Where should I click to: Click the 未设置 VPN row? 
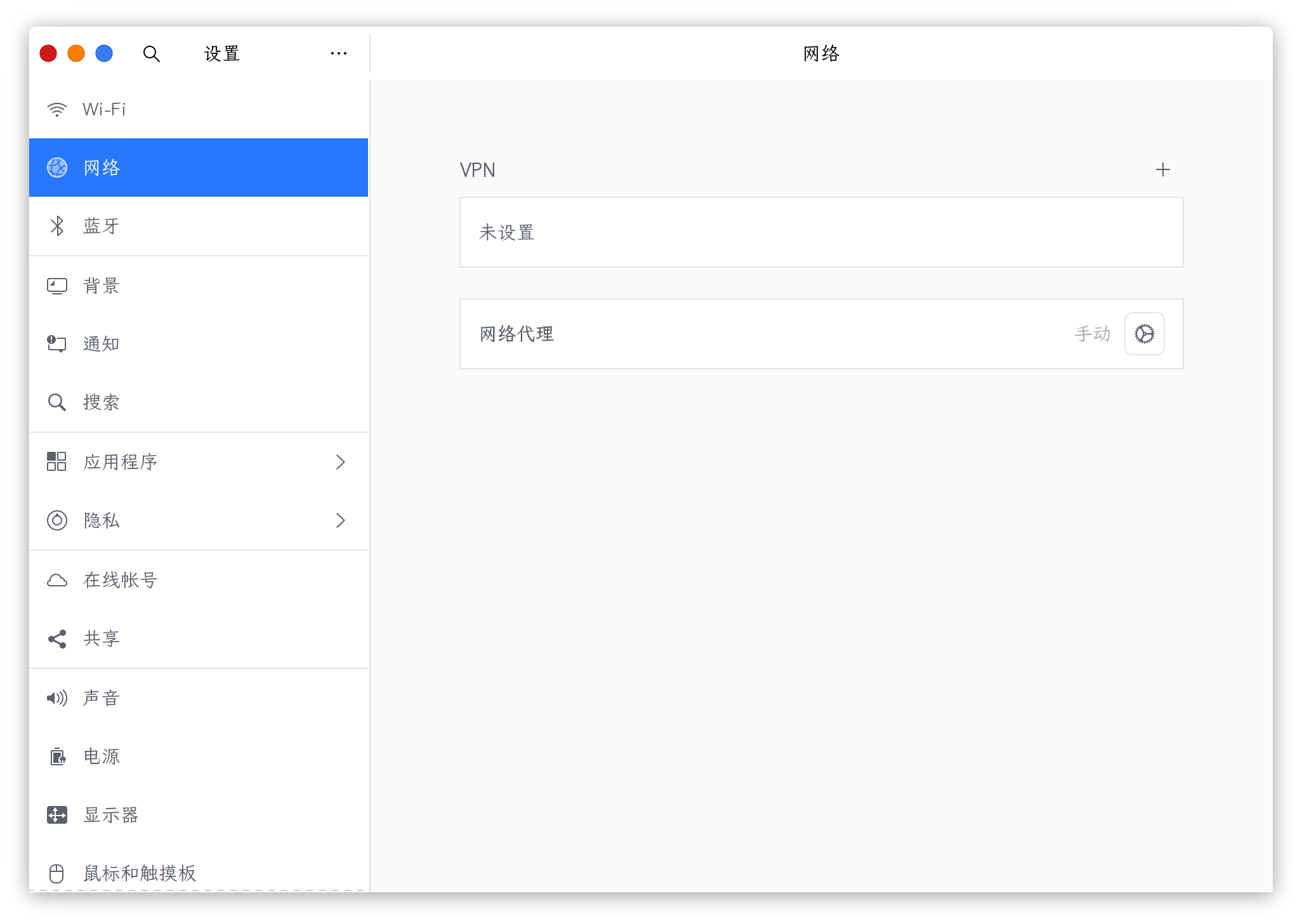tap(821, 232)
